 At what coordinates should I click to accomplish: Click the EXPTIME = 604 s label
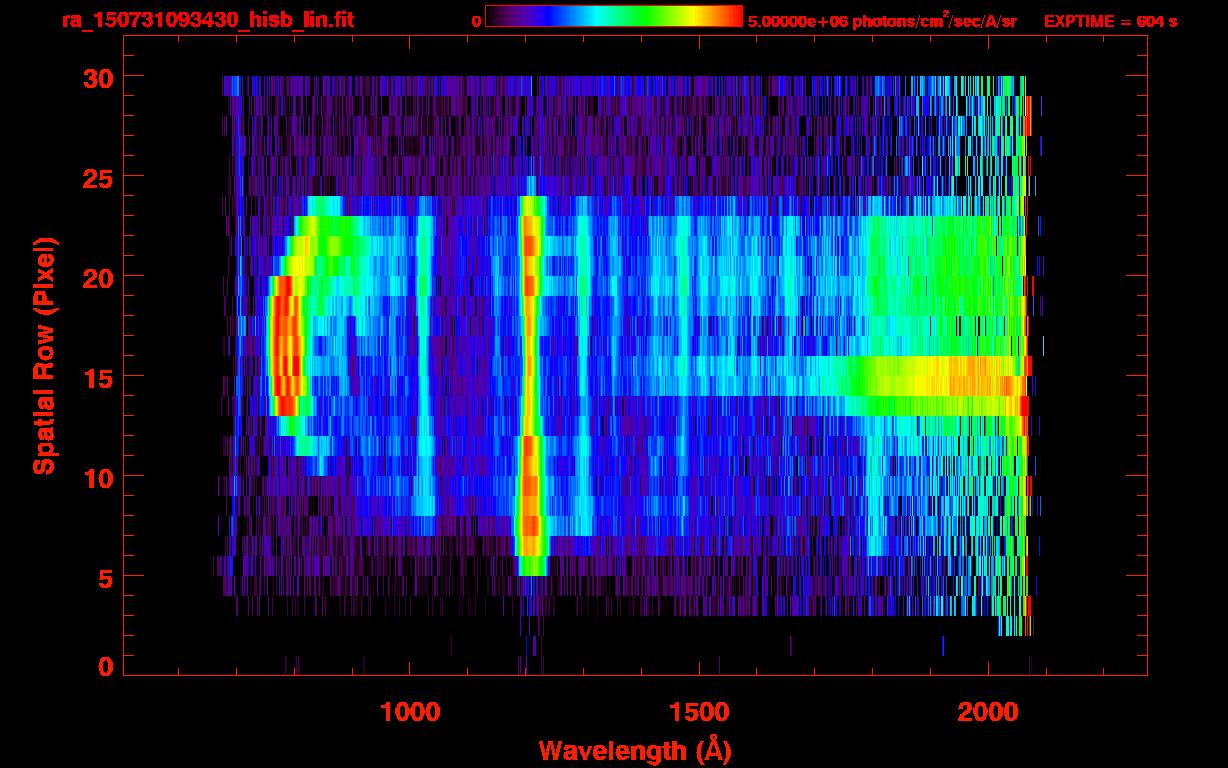pyautogui.click(x=1110, y=21)
